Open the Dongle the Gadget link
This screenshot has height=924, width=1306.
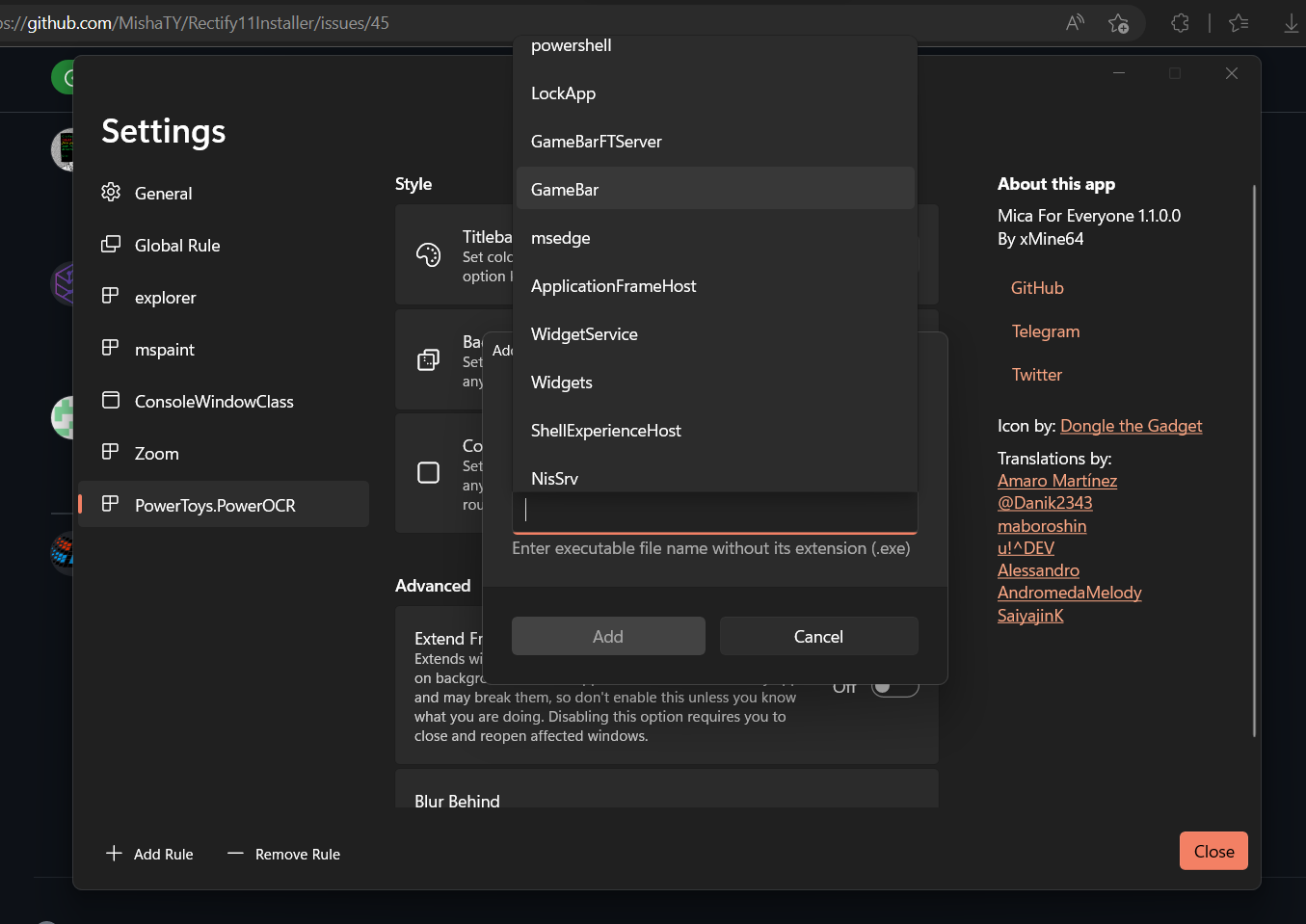point(1132,426)
